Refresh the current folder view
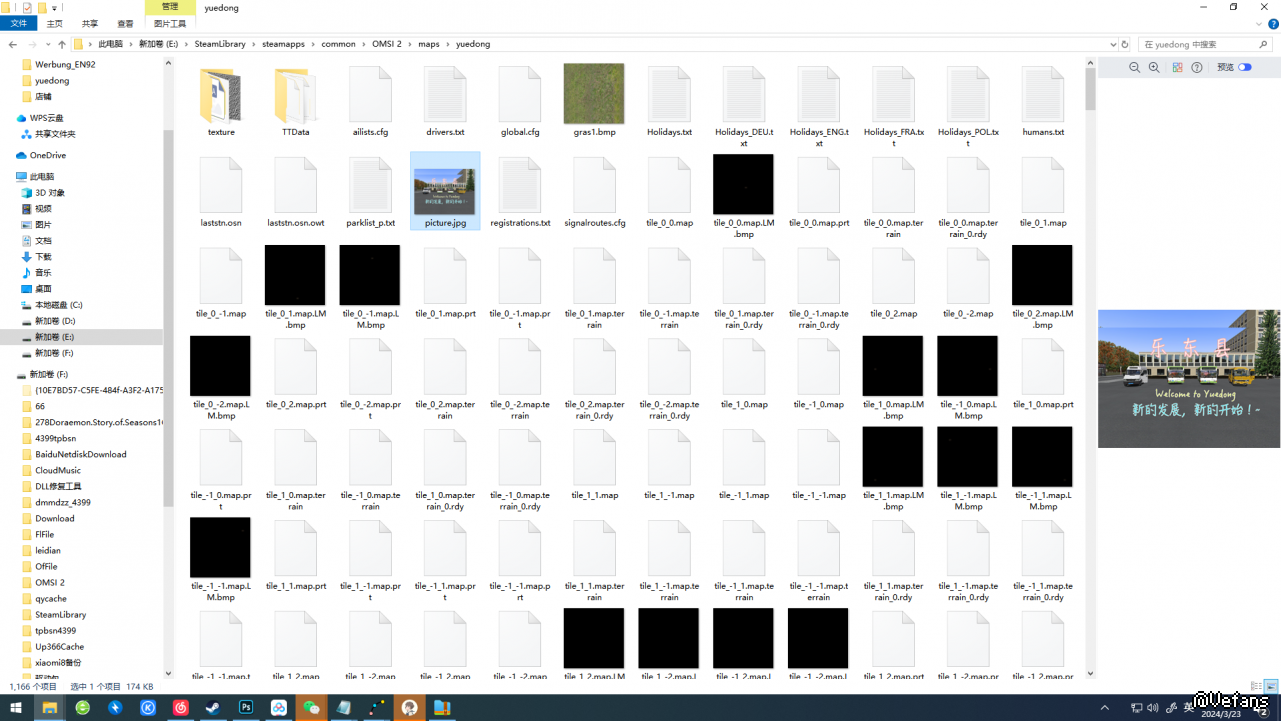The image size is (1281, 721). [x=1125, y=44]
